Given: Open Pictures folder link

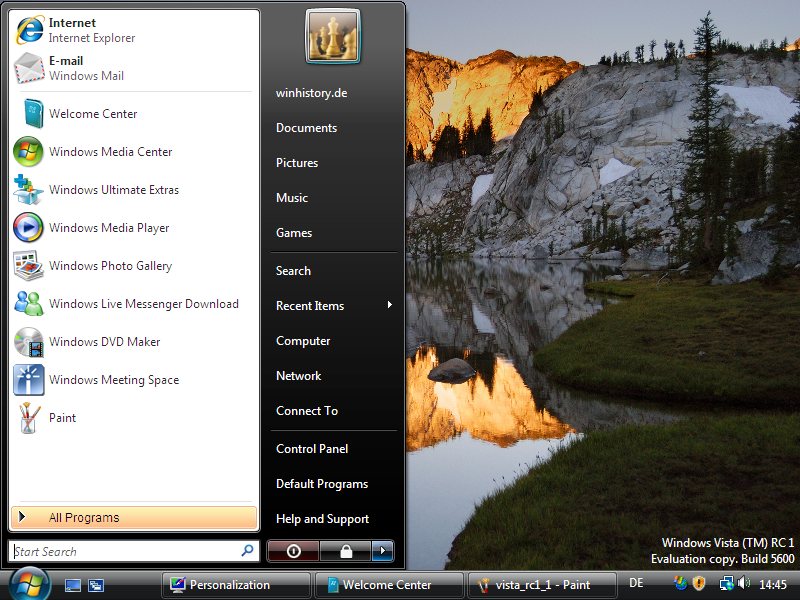Looking at the screenshot, I should 297,163.
